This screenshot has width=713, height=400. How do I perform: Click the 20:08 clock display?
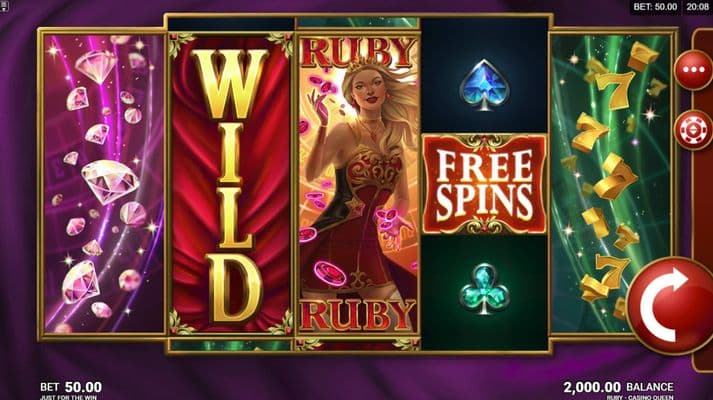click(697, 7)
